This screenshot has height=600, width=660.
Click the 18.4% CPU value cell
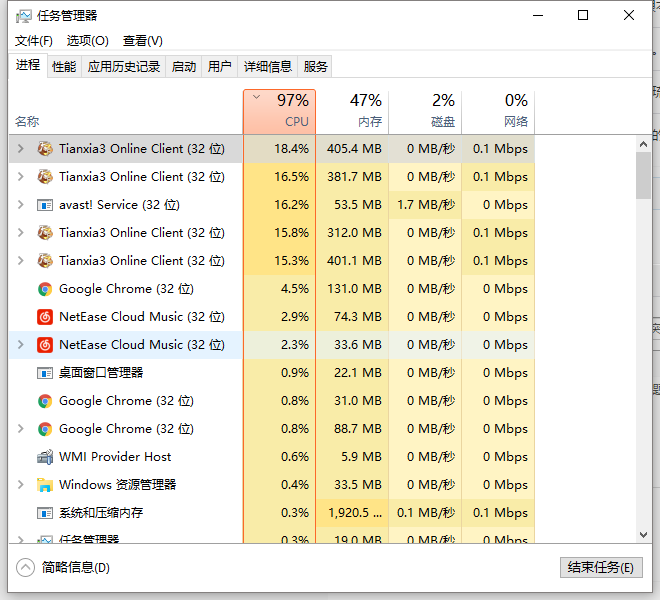tap(279, 149)
